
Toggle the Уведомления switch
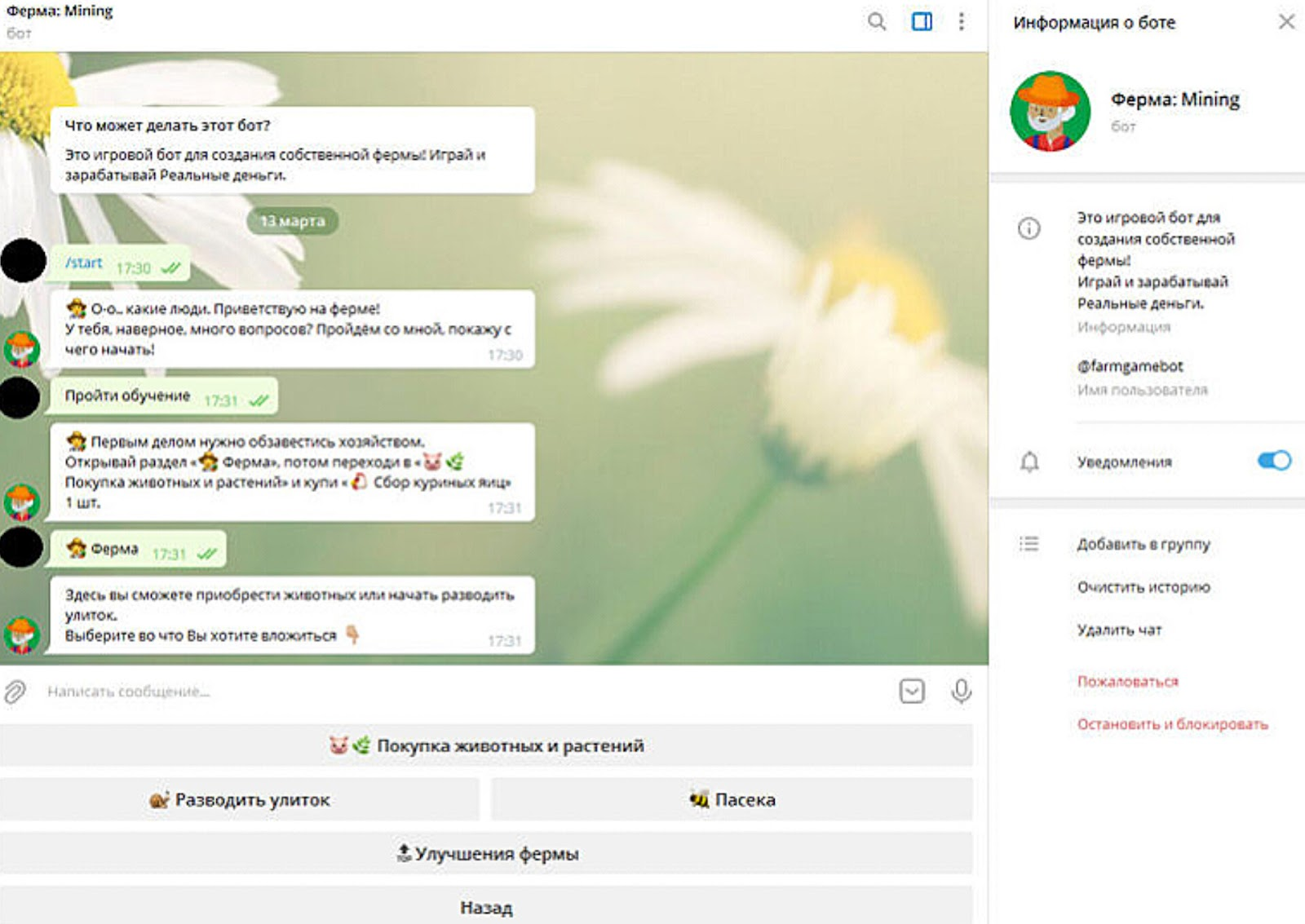(1274, 461)
